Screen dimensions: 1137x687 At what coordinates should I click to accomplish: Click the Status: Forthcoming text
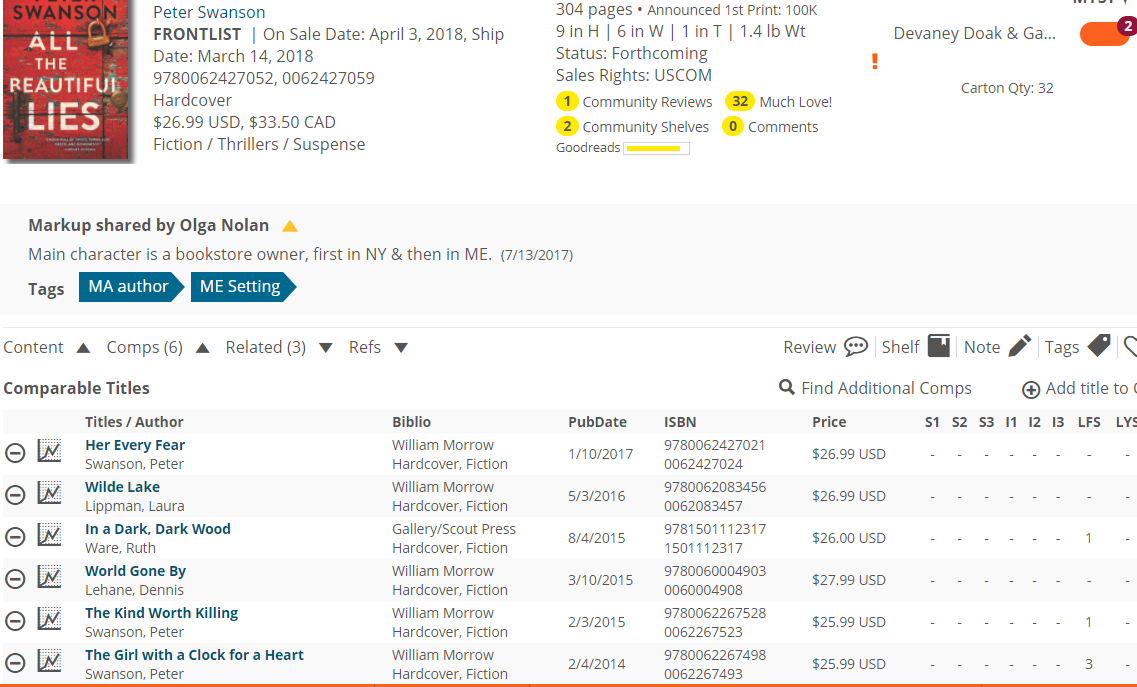click(632, 54)
